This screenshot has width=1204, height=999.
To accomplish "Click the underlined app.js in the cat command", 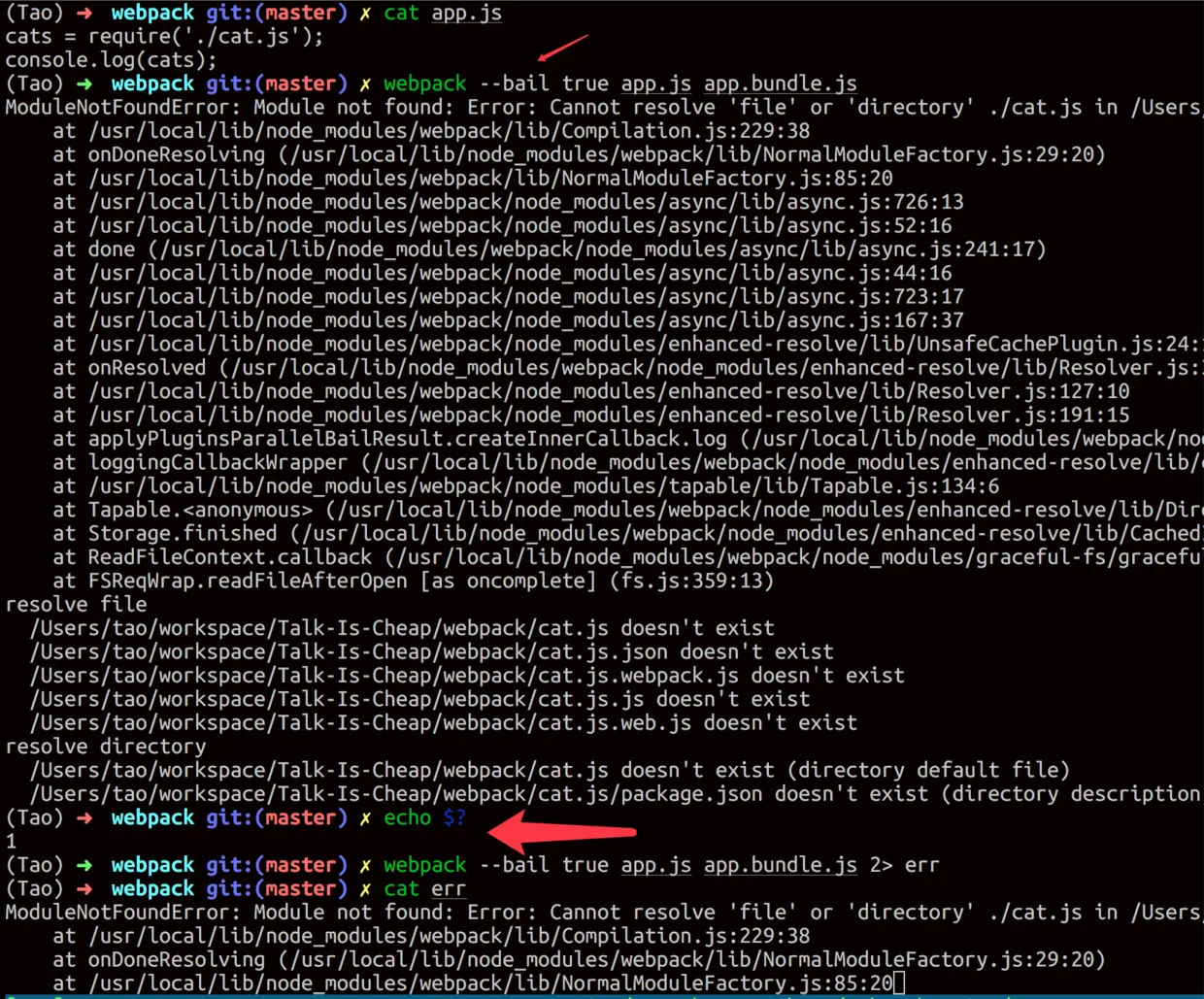I will coord(466,13).
